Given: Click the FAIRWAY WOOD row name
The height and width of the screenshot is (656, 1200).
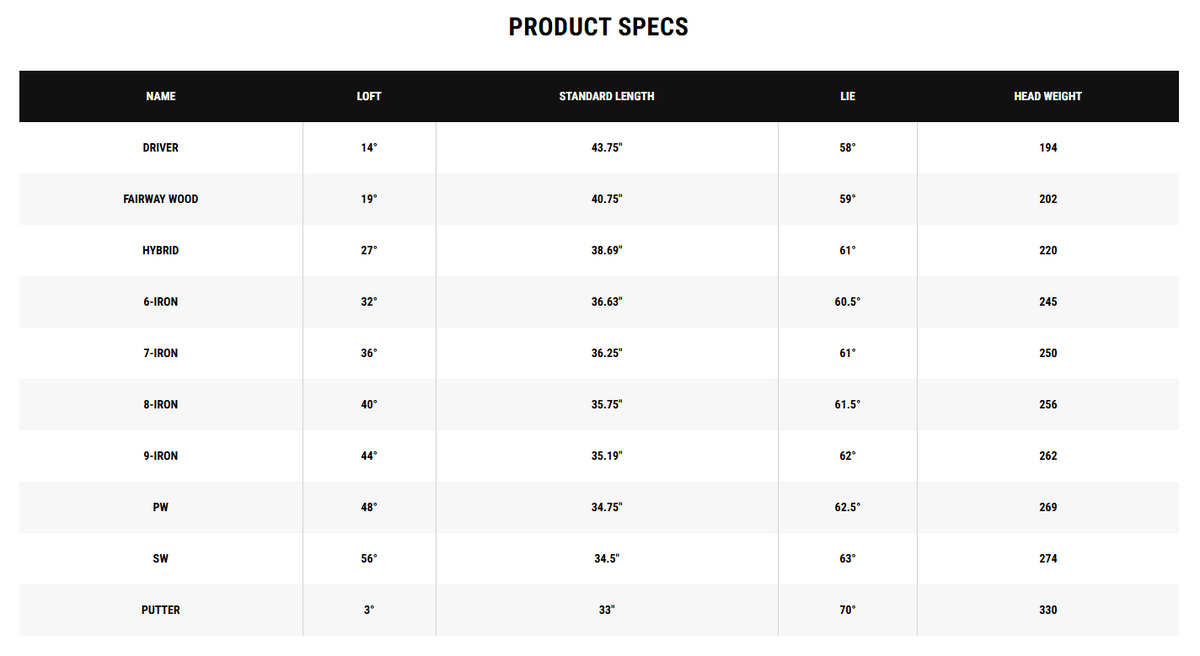Looking at the screenshot, I should point(160,199).
